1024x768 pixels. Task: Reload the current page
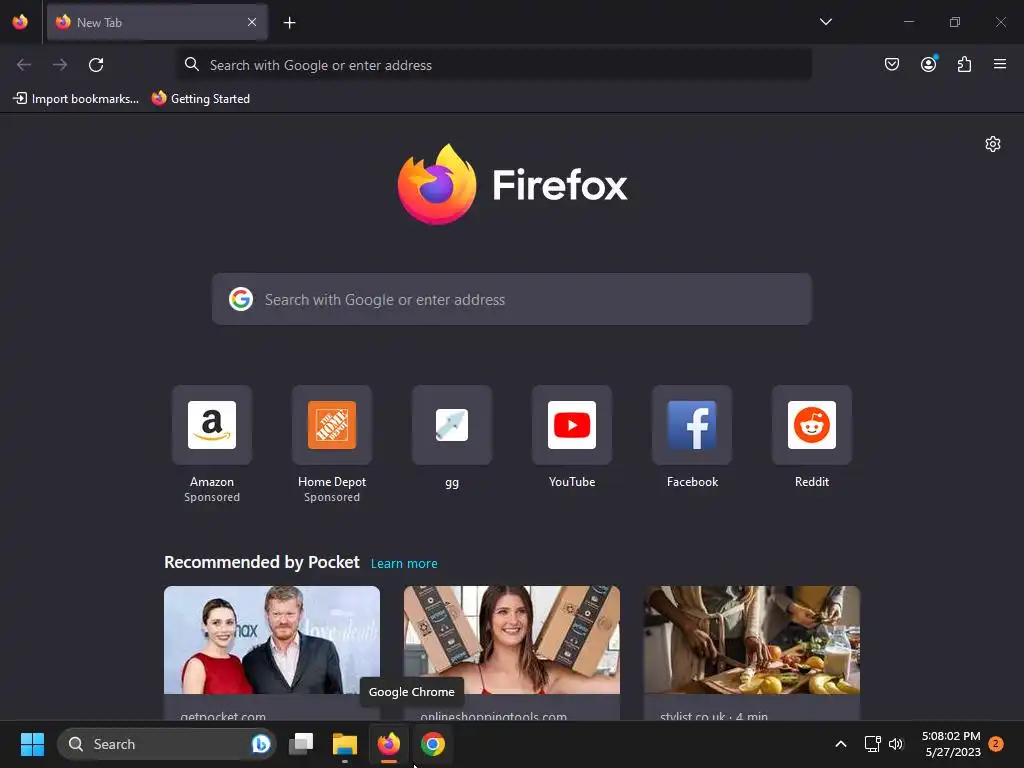pos(96,65)
